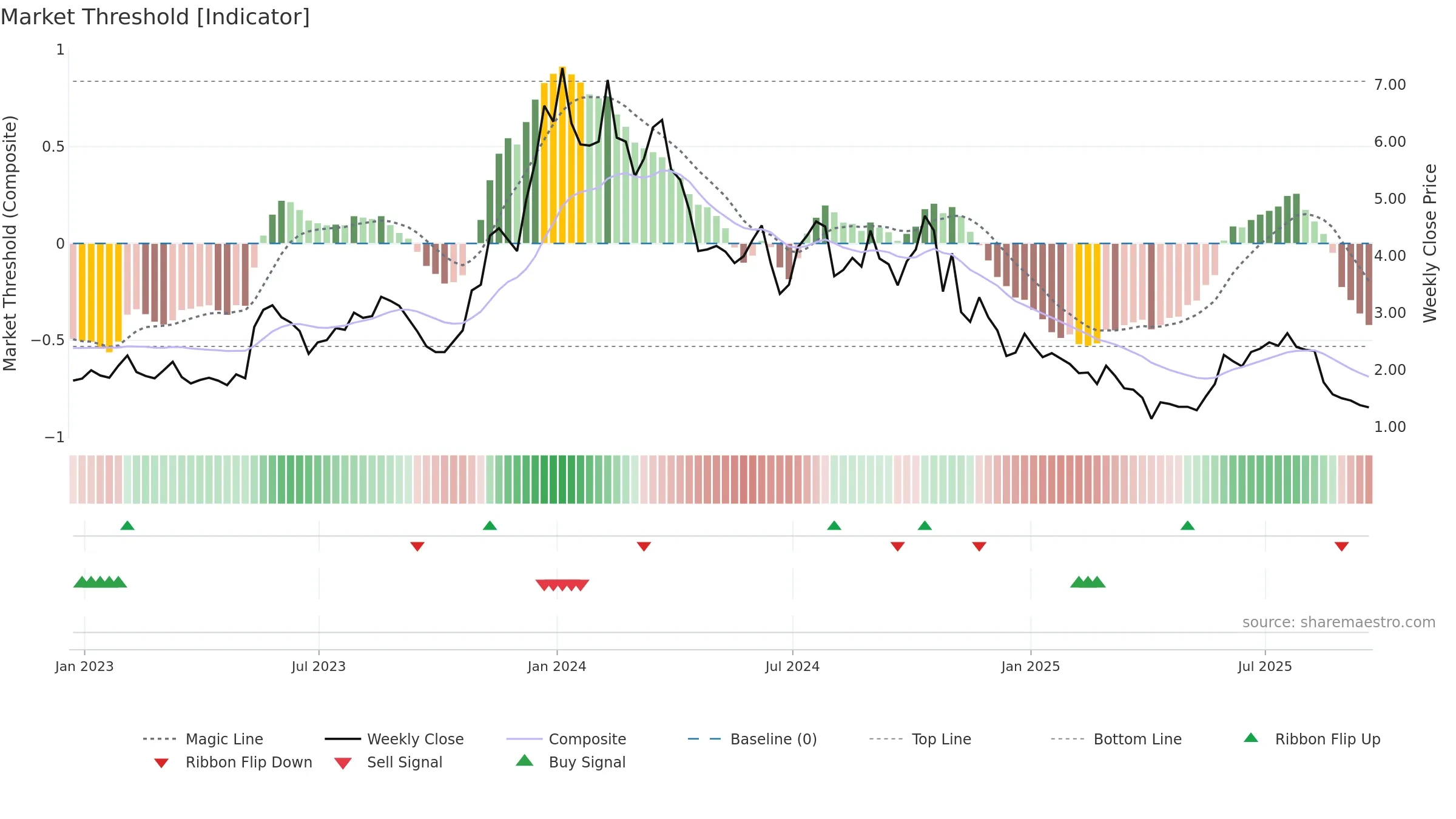Click the Market Threshold [Indicator] chart title
1456x819 pixels.
[x=155, y=17]
